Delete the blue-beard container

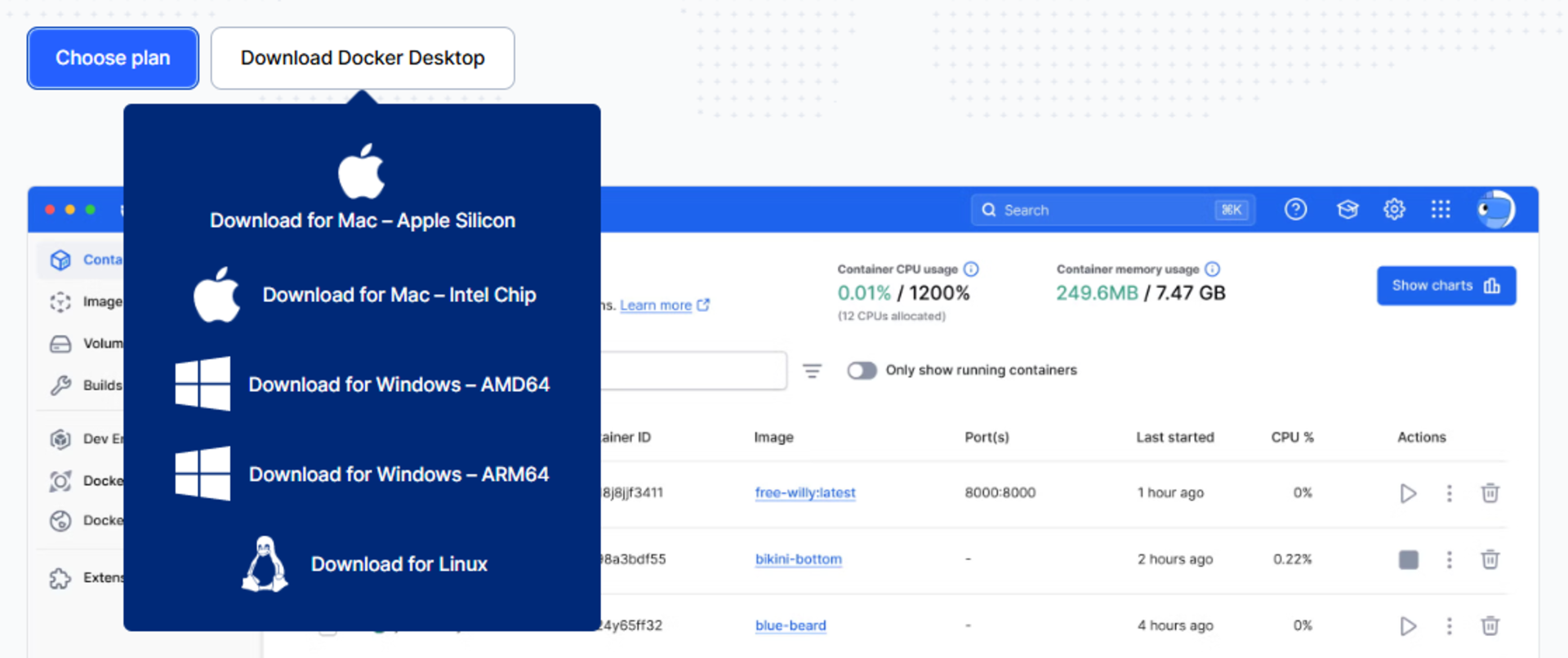(x=1490, y=626)
